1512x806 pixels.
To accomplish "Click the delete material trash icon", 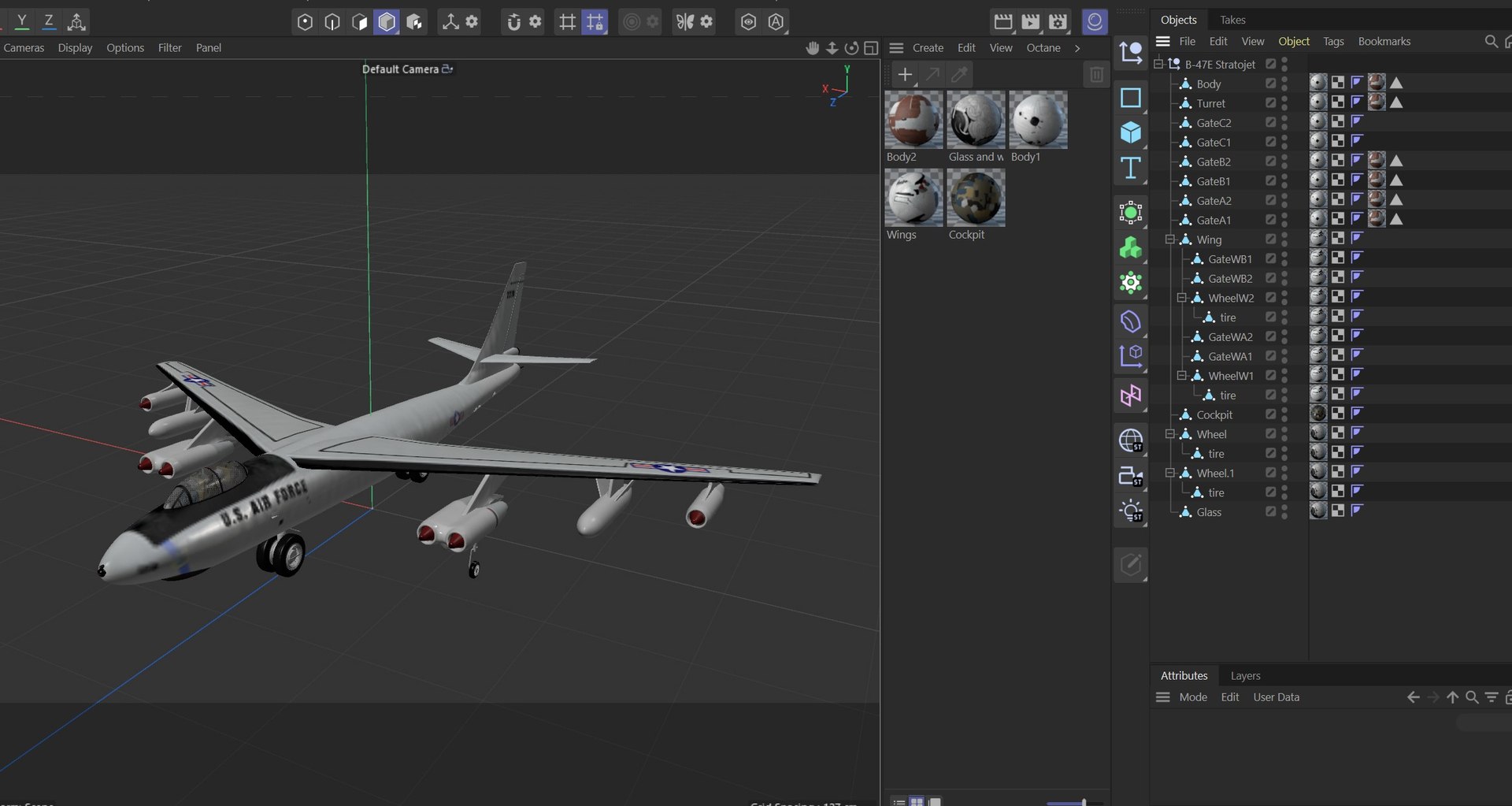I will coord(1096,75).
